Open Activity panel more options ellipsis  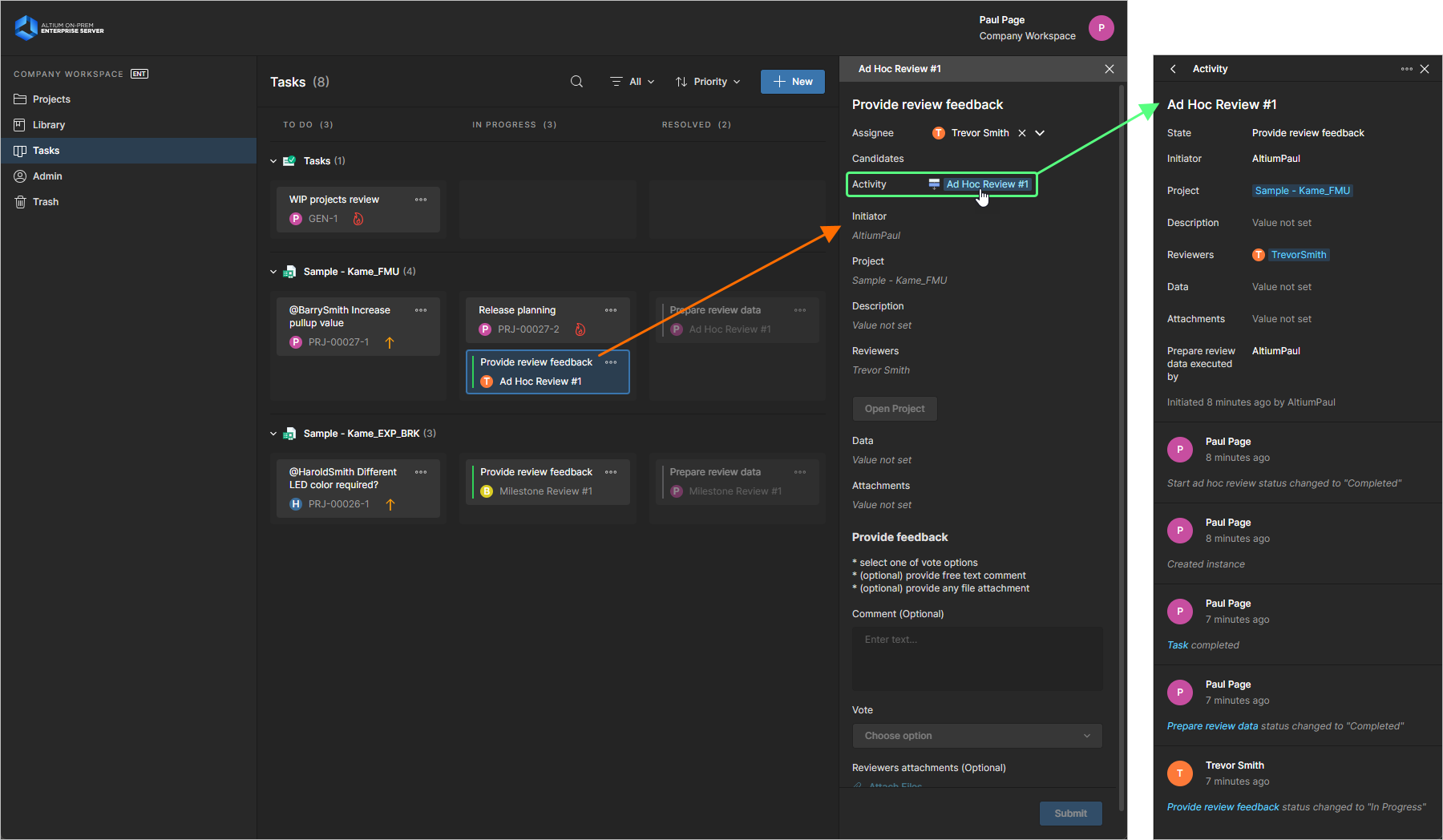[x=1406, y=69]
